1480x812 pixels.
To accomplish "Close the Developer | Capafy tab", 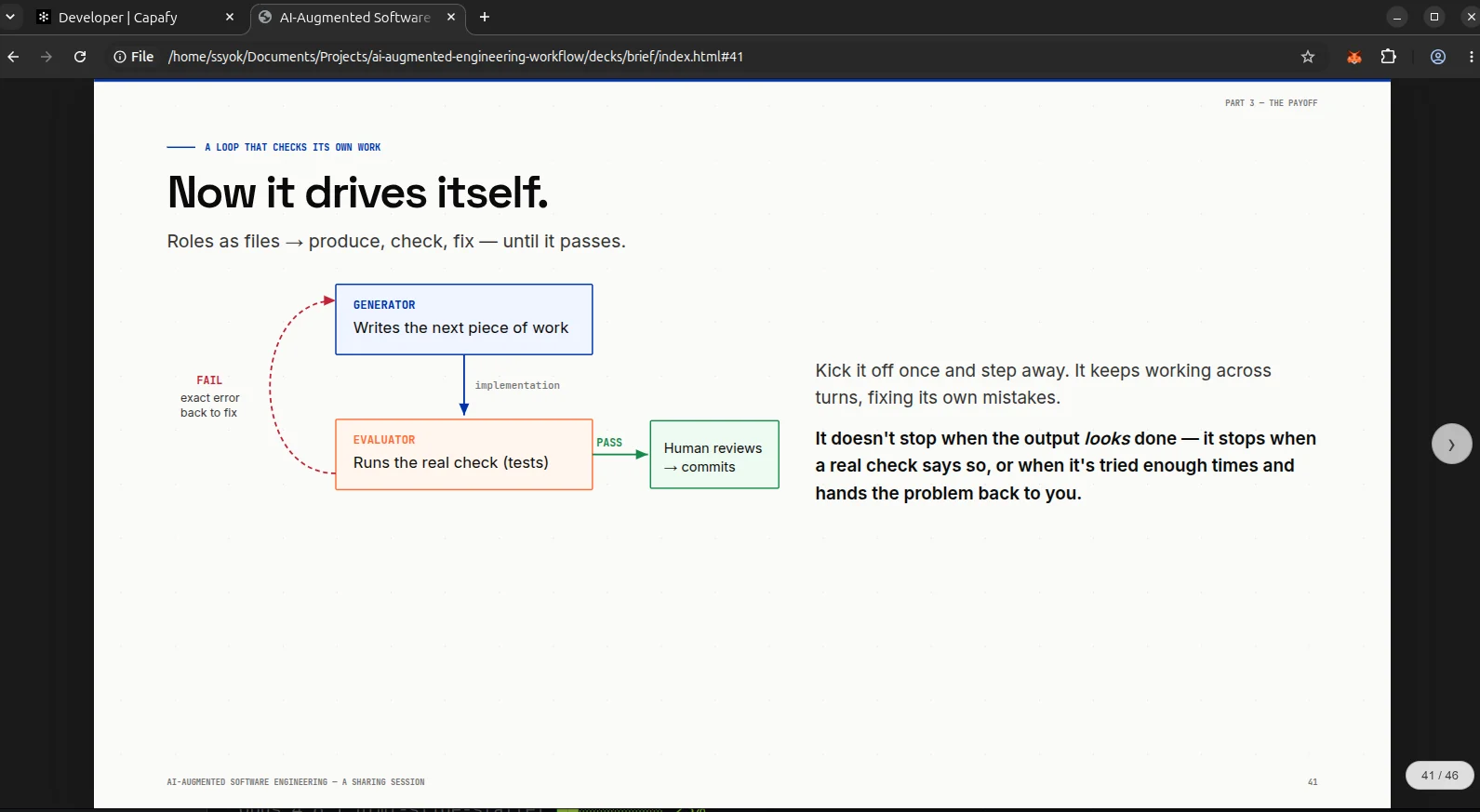I will [230, 17].
